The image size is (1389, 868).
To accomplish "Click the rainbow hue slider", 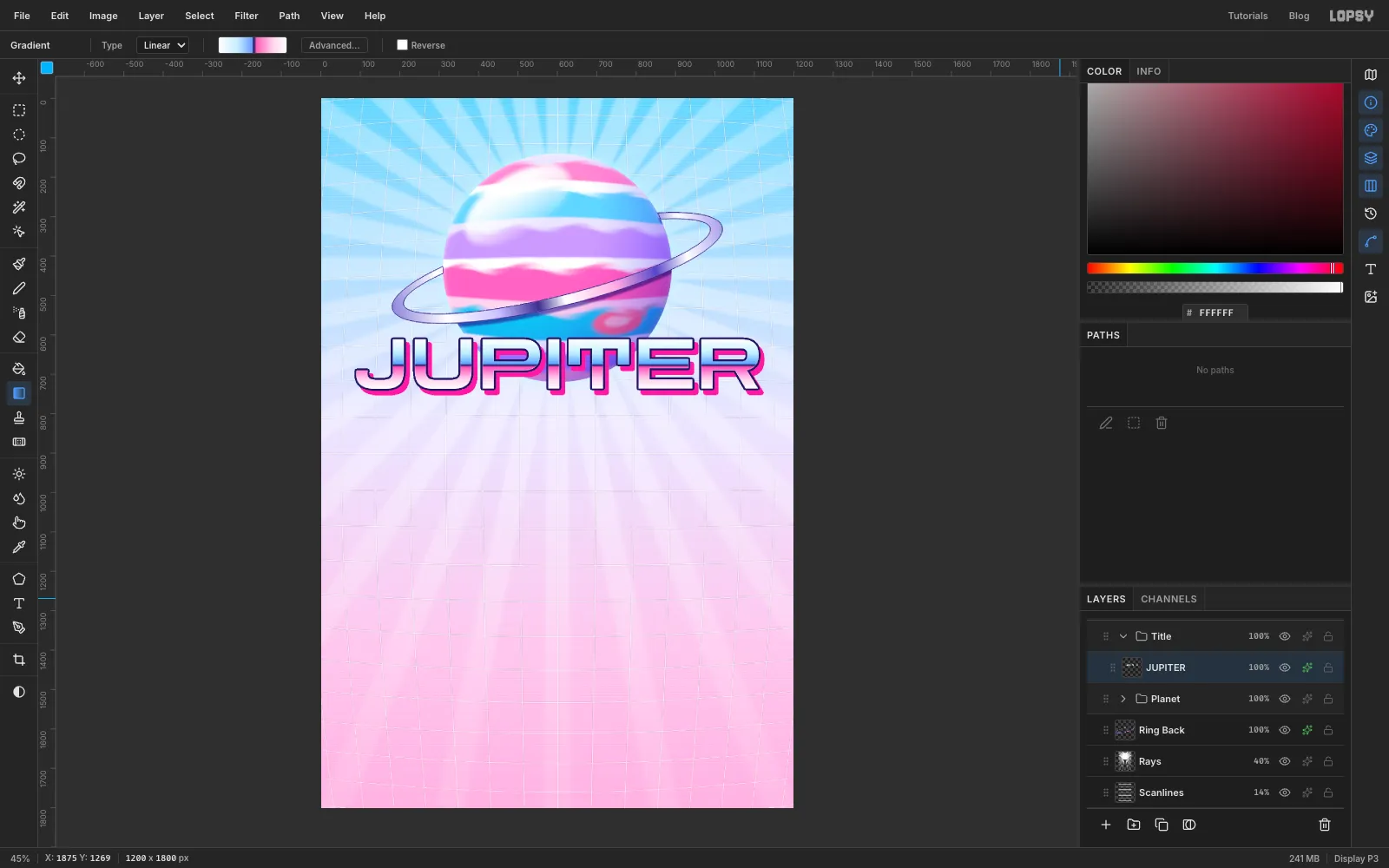I will click(x=1215, y=268).
